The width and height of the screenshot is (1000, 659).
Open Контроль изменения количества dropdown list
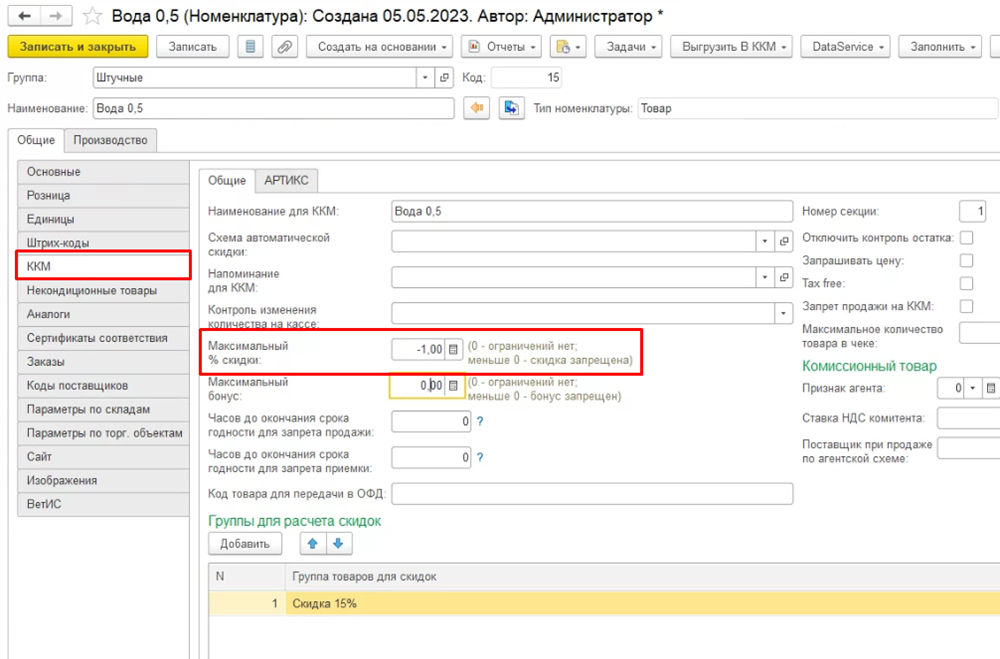782,313
